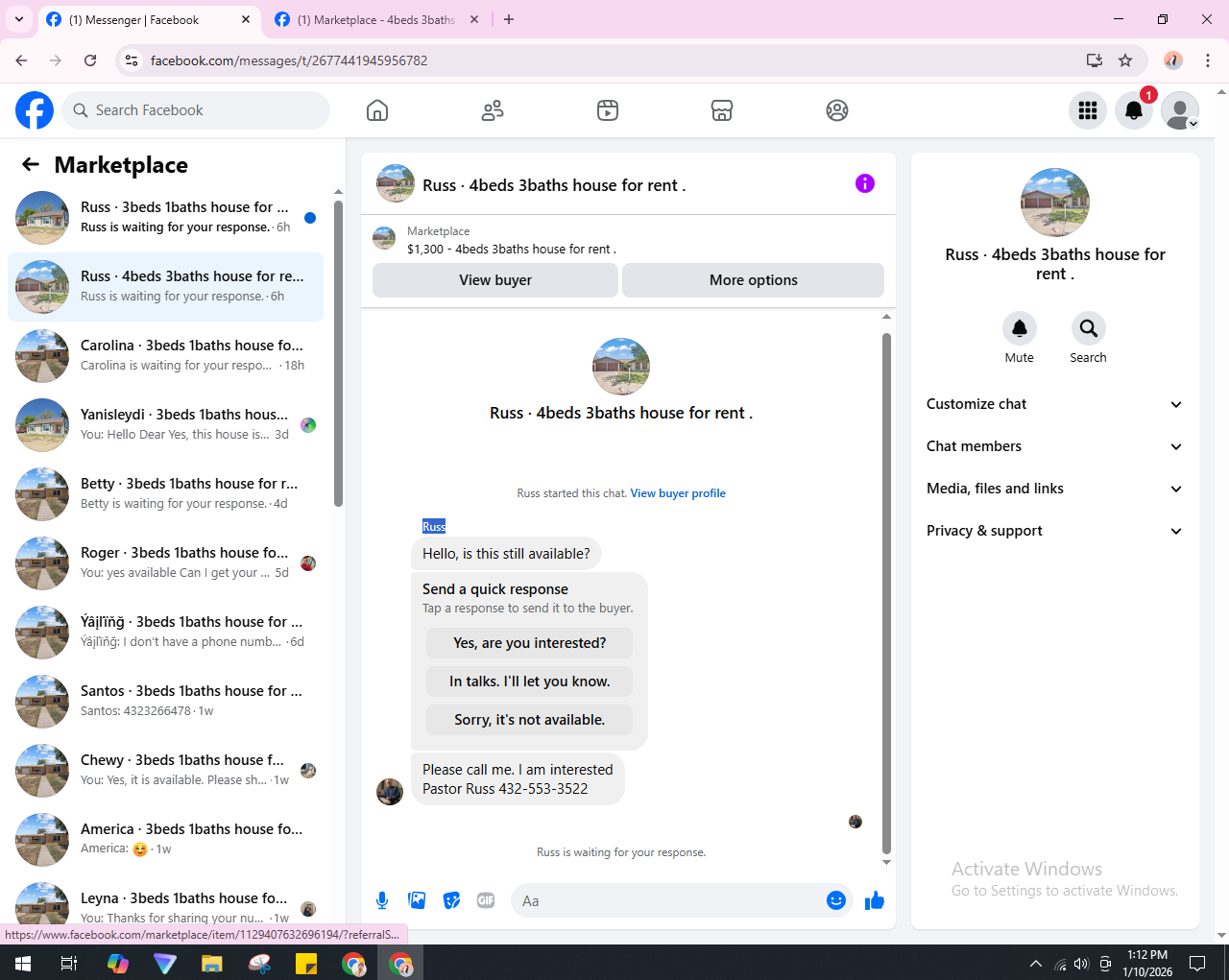This screenshot has height=980, width=1229.
Task: Click the View buyer button
Action: 495,280
